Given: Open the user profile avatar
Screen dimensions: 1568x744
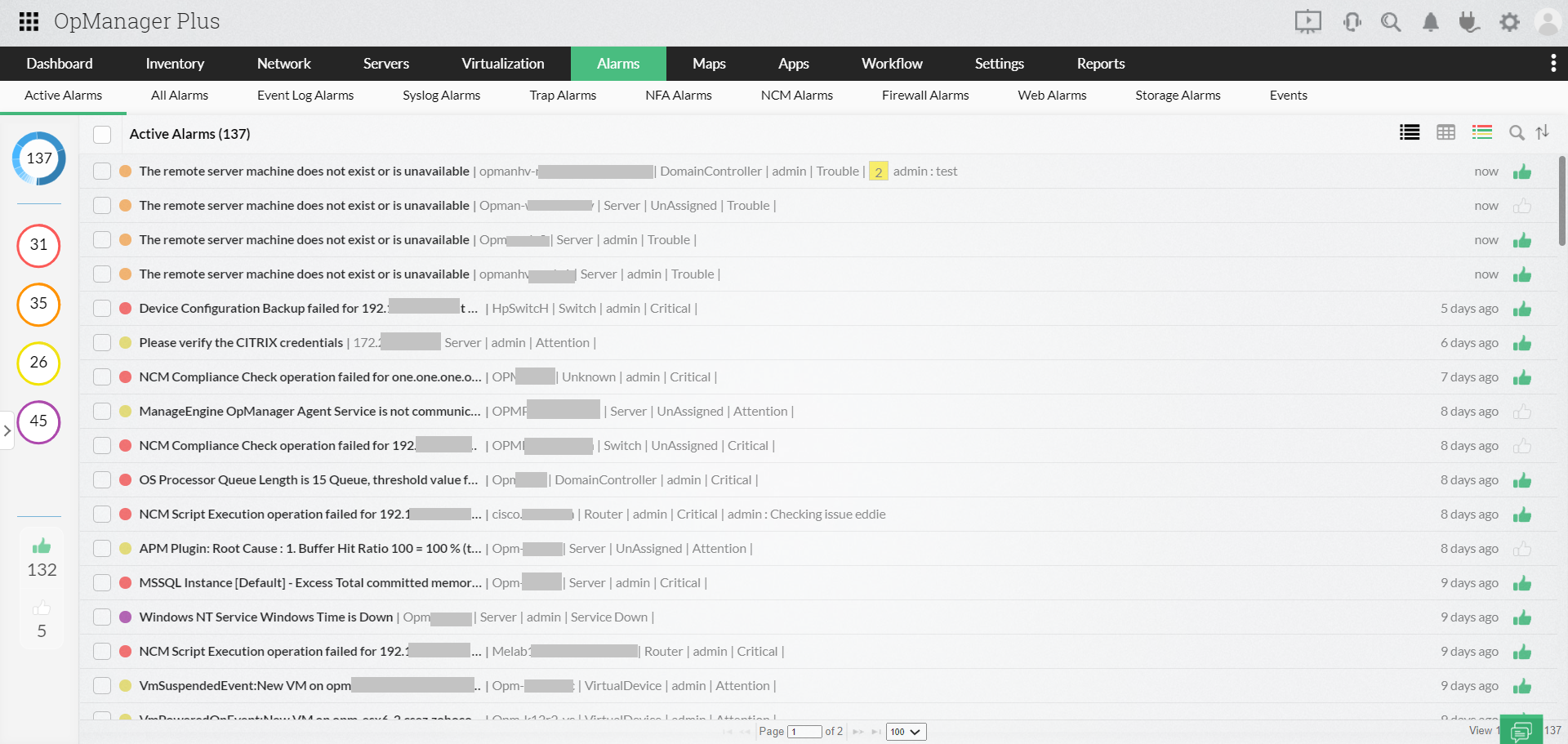Looking at the screenshot, I should tap(1548, 22).
